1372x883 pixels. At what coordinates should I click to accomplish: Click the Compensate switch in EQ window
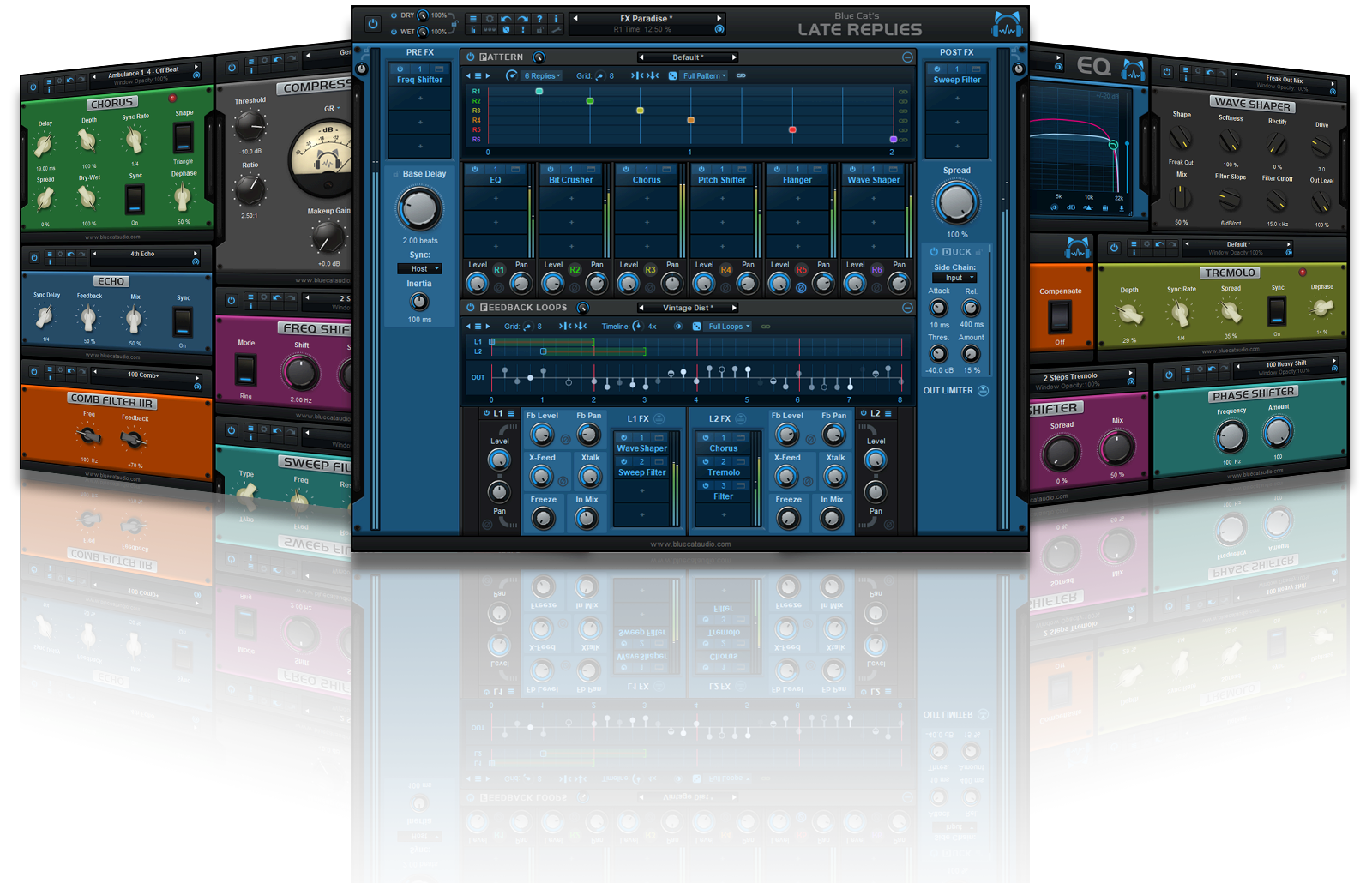tap(1060, 317)
